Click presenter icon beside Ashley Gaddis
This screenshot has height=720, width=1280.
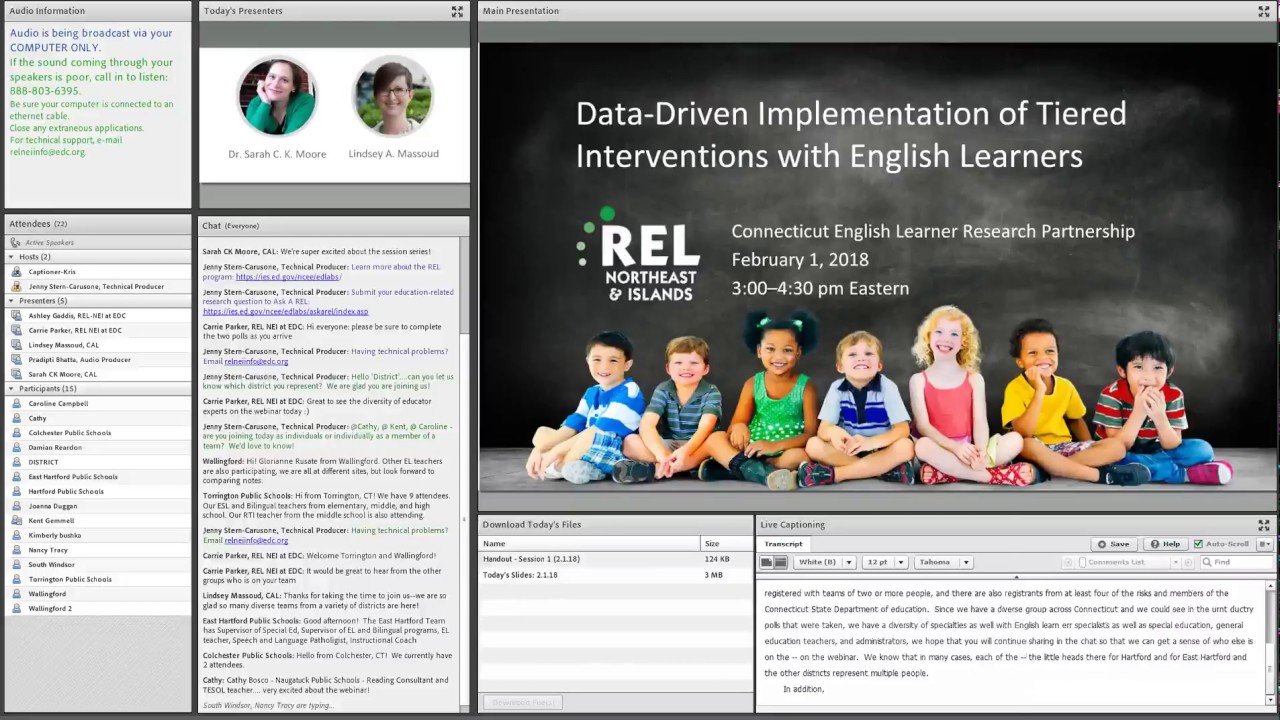[17, 316]
